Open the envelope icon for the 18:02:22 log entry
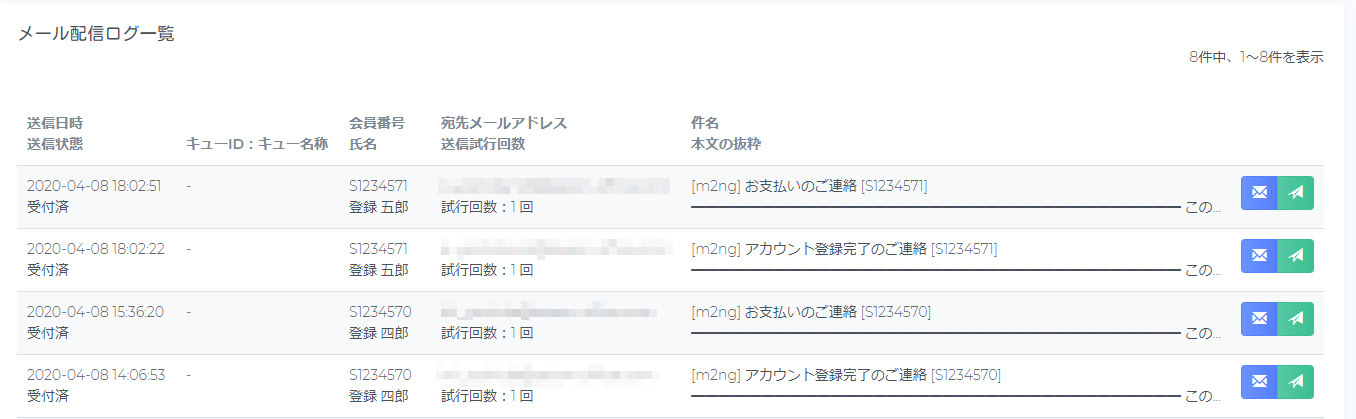The width and height of the screenshot is (1356, 419). [1259, 256]
